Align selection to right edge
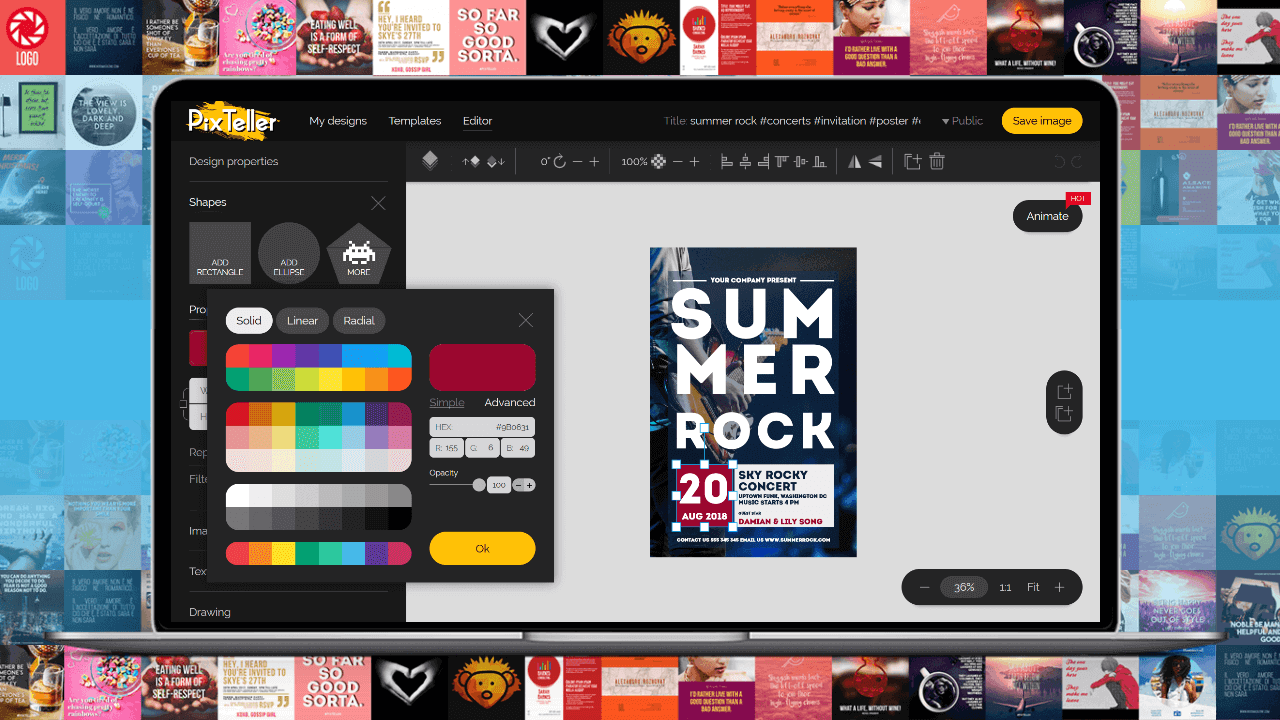 763,161
